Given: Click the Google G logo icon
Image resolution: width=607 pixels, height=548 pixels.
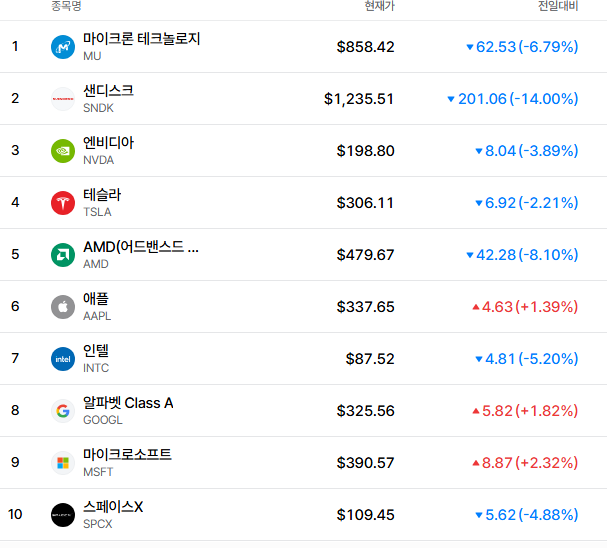Looking at the screenshot, I should (x=63, y=411).
